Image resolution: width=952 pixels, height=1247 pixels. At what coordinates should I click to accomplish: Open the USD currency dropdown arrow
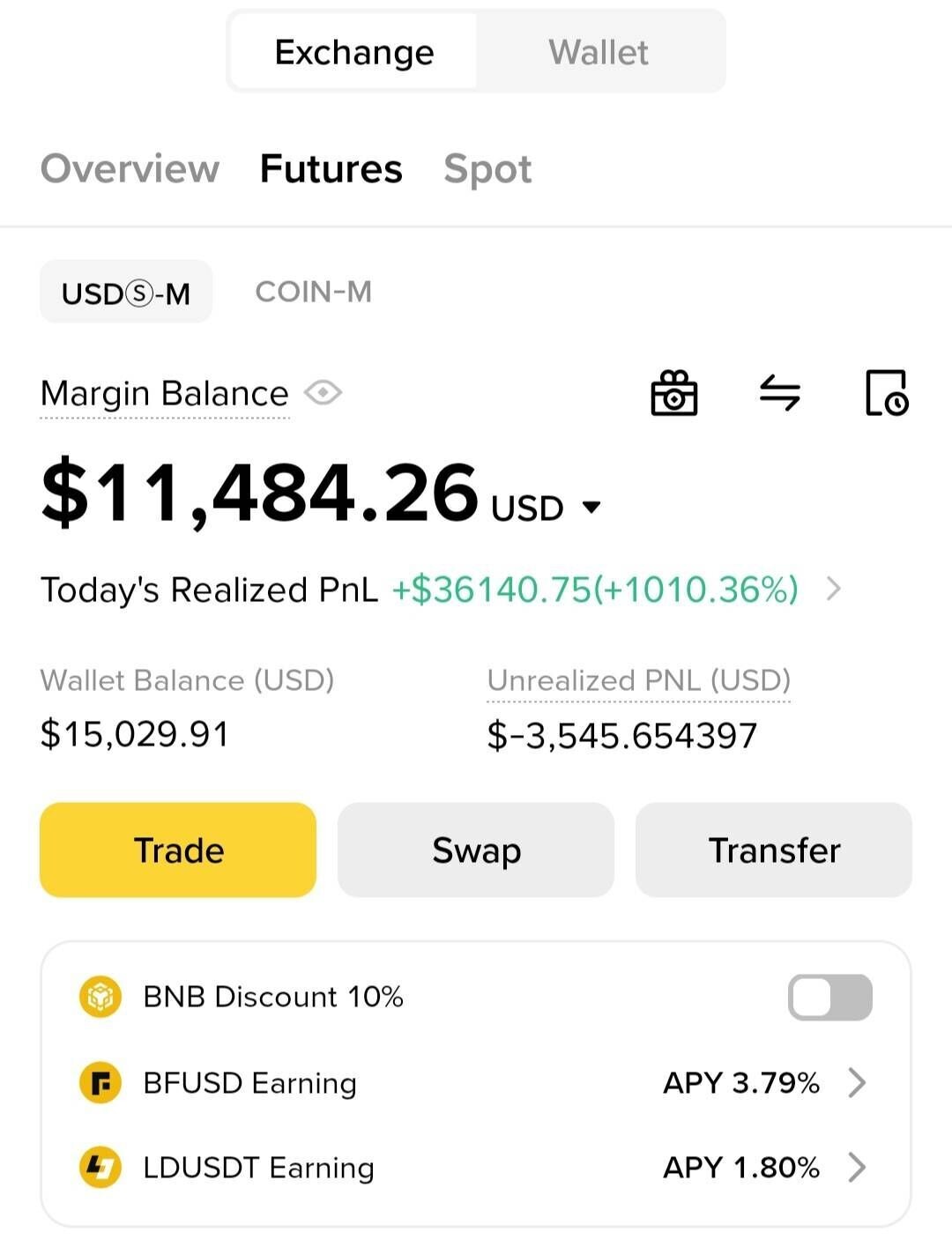[592, 507]
